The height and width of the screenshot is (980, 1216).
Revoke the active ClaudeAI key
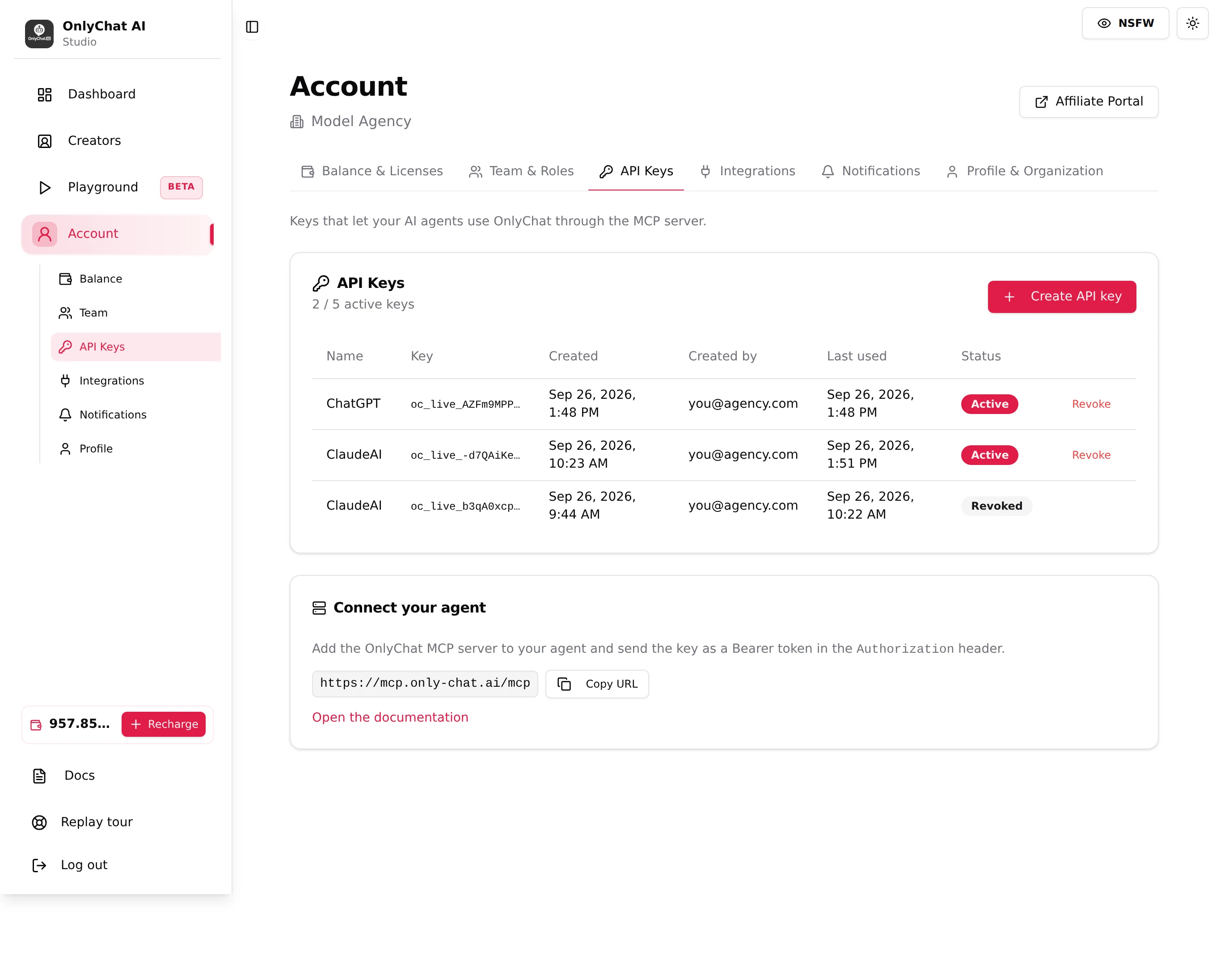point(1091,455)
